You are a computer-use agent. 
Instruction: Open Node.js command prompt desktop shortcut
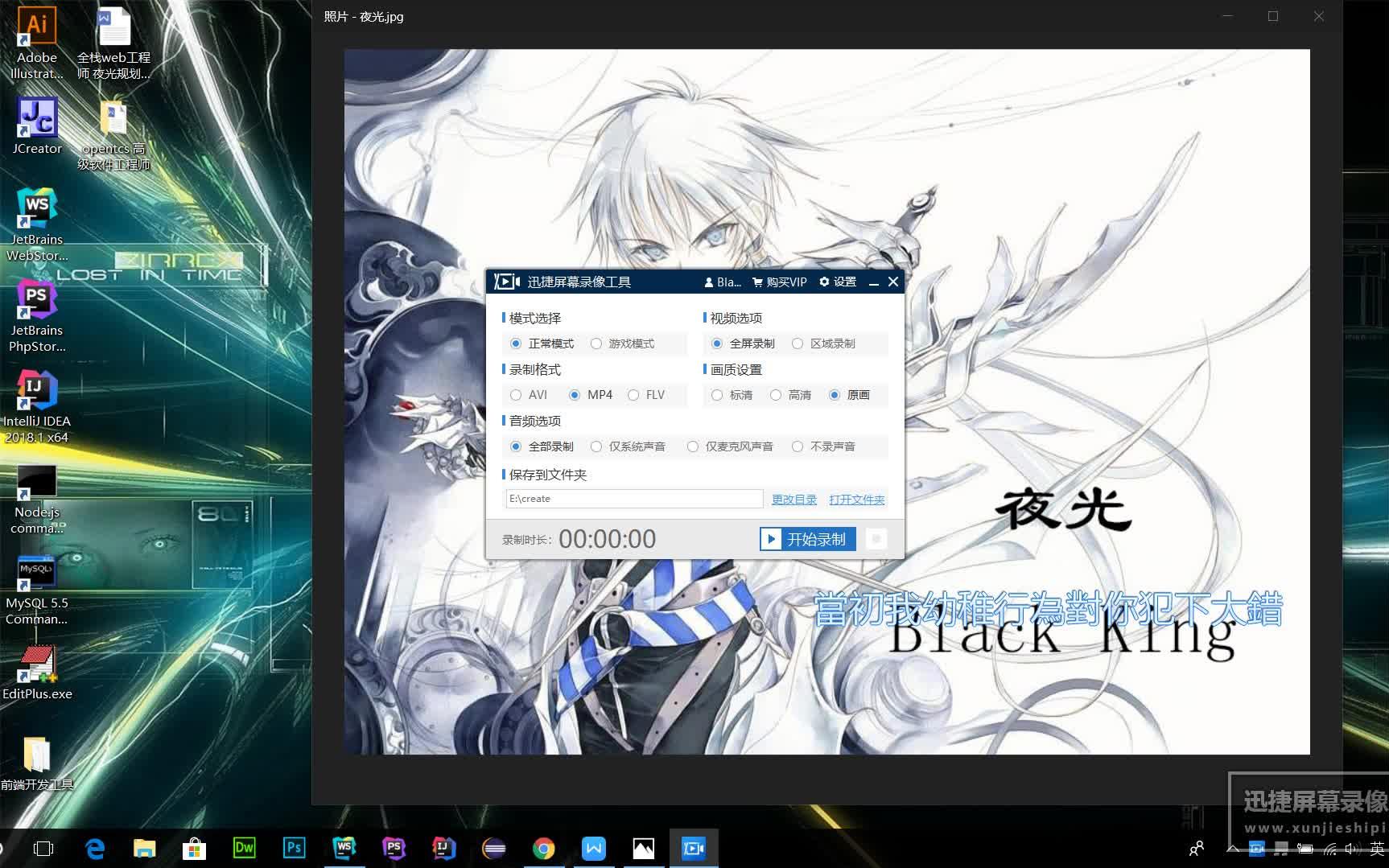click(37, 499)
